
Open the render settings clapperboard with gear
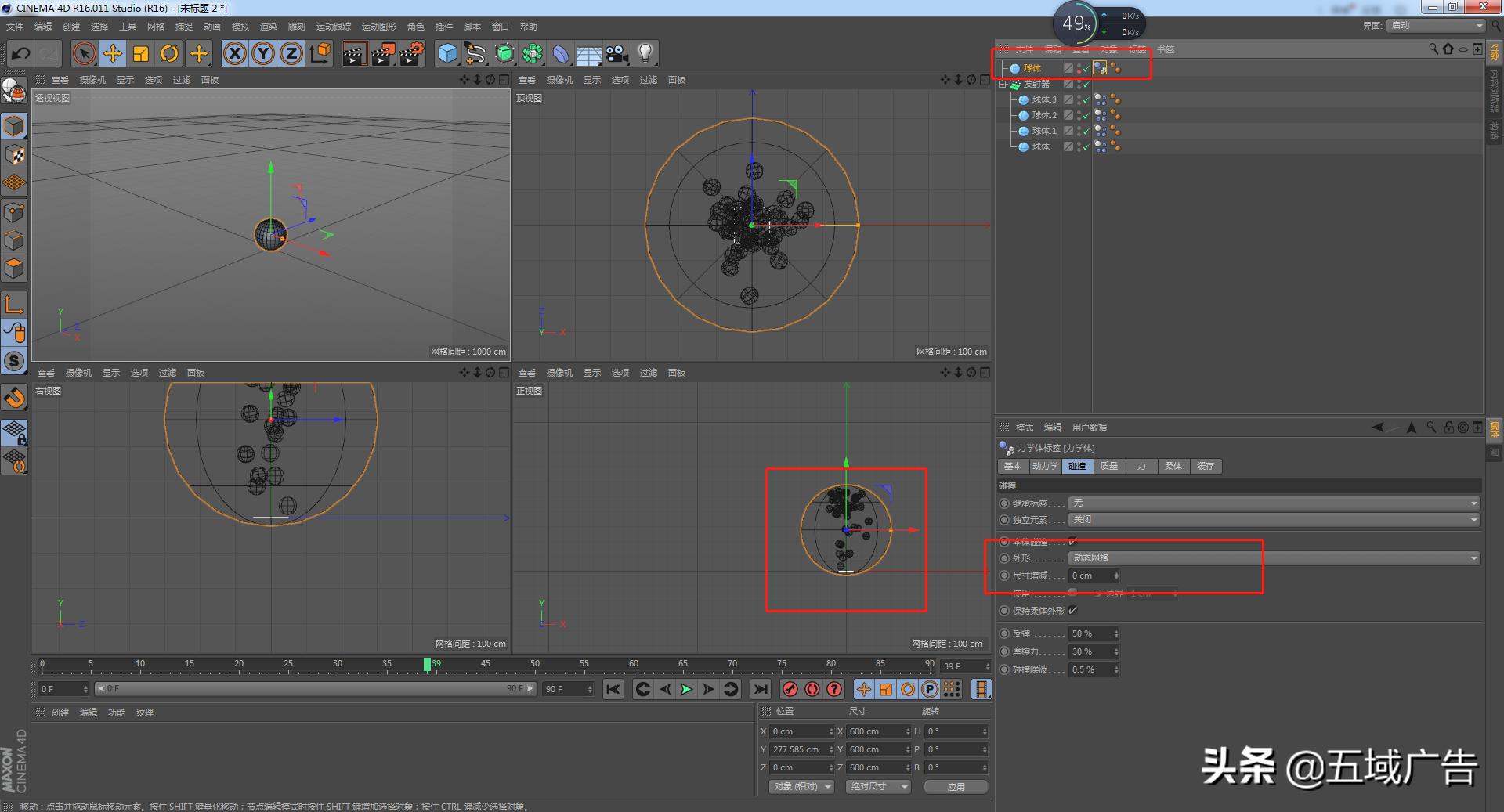tap(411, 54)
